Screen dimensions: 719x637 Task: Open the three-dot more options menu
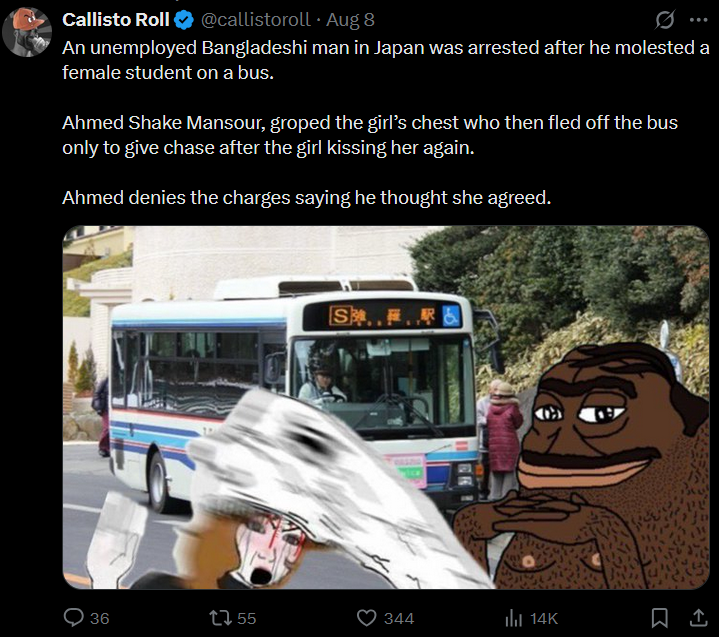click(698, 20)
